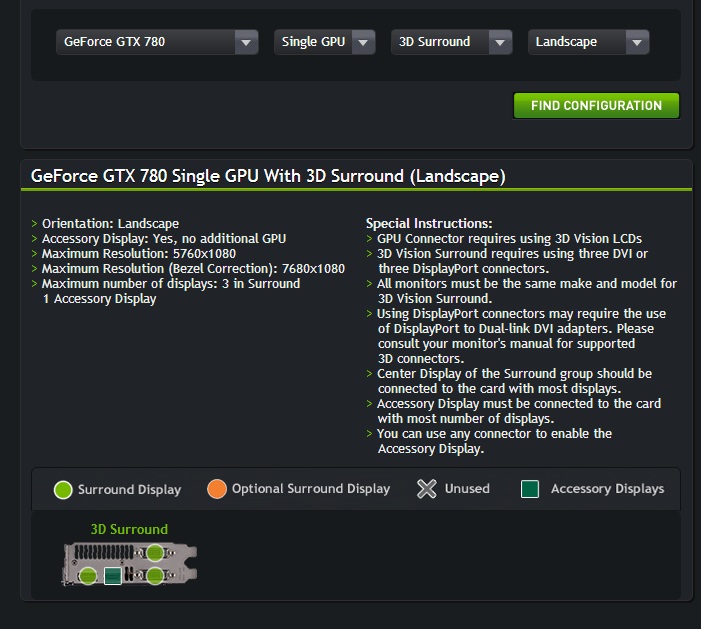Image resolution: width=701 pixels, height=629 pixels.
Task: Expand the Single GPU selector
Action: (x=325, y=42)
